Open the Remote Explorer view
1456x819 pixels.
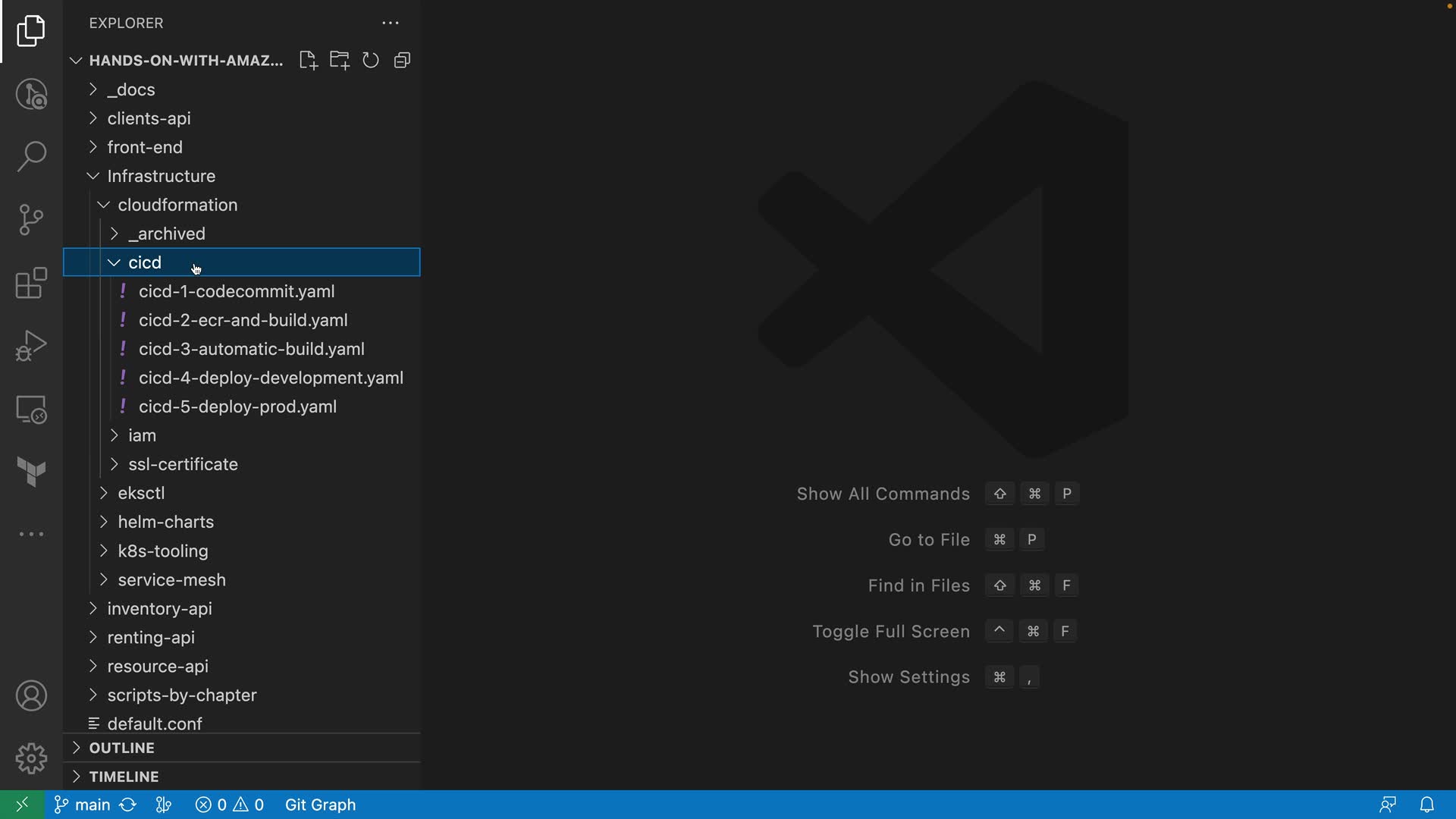coord(31,409)
